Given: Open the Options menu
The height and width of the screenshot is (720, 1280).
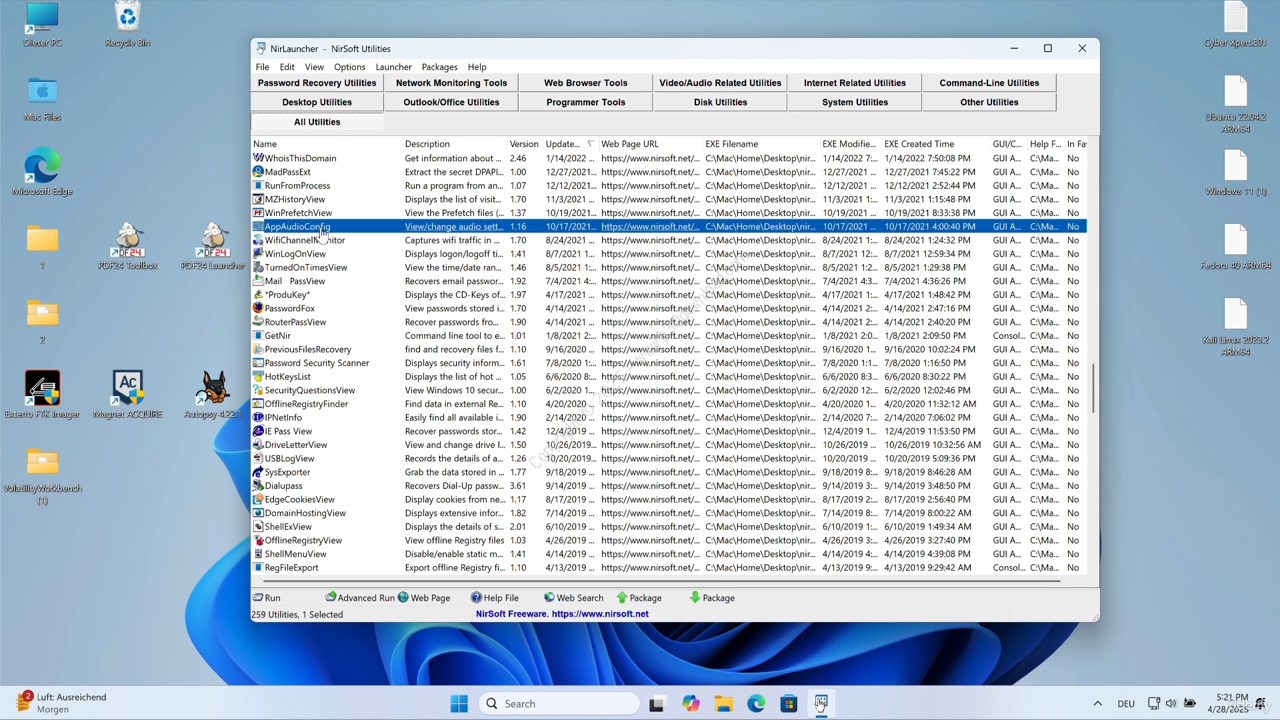Looking at the screenshot, I should click(349, 67).
